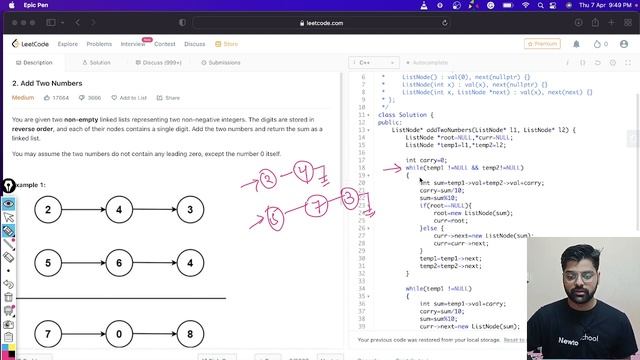Switch to the Submissions tab
Viewport: 640px width, 360px height.
click(221, 62)
